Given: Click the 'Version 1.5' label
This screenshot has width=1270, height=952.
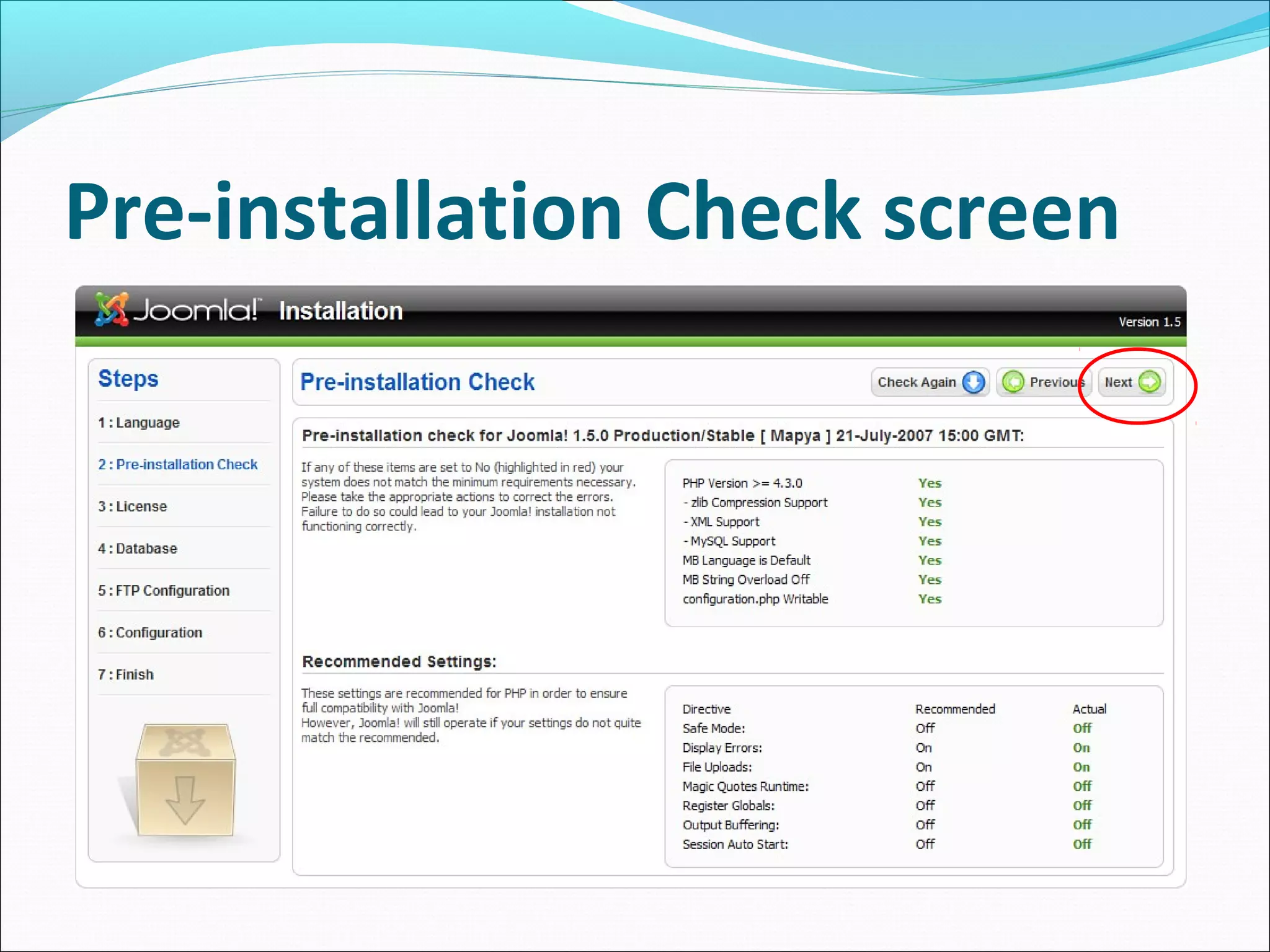Looking at the screenshot, I should 1149,322.
